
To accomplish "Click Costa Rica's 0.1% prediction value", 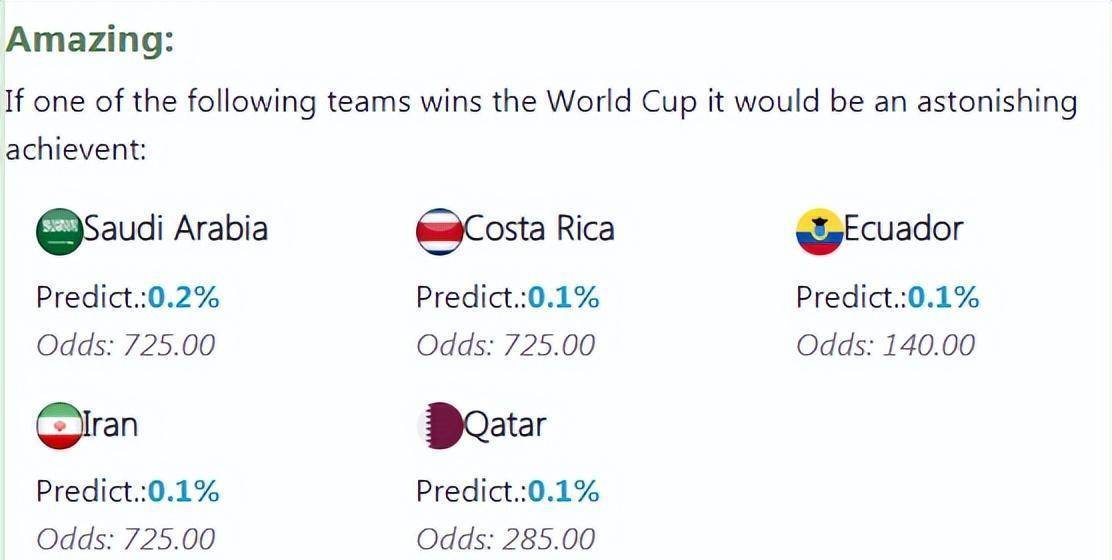I will (564, 298).
